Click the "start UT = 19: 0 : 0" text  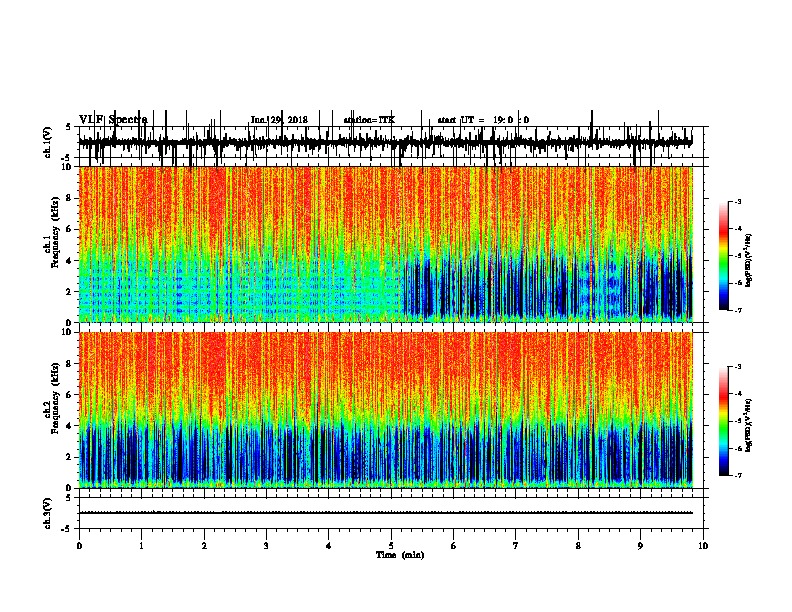pyautogui.click(x=483, y=120)
